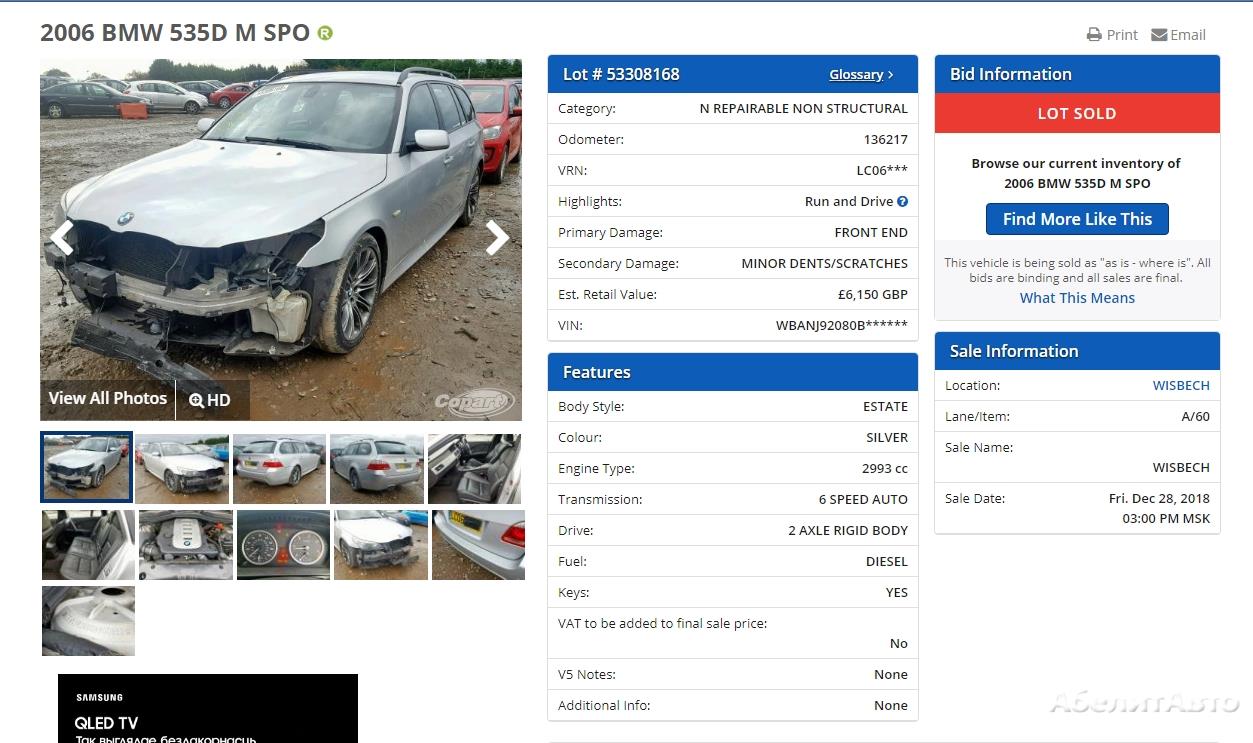Select the engine bay thumbnail
The image size is (1253, 743).
186,545
